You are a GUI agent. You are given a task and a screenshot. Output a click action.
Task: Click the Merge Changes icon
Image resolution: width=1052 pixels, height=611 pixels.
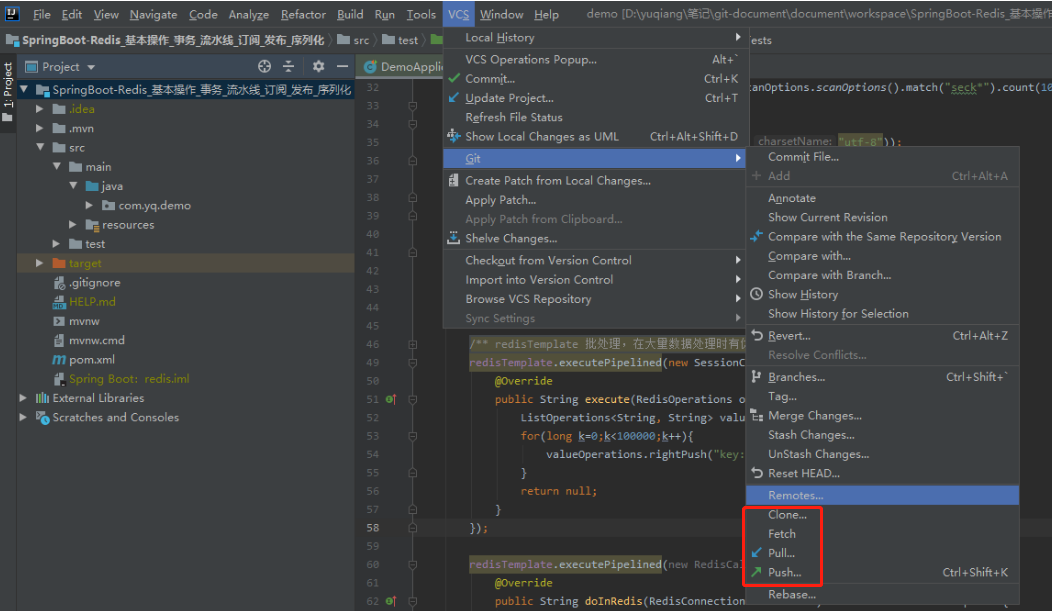(756, 416)
